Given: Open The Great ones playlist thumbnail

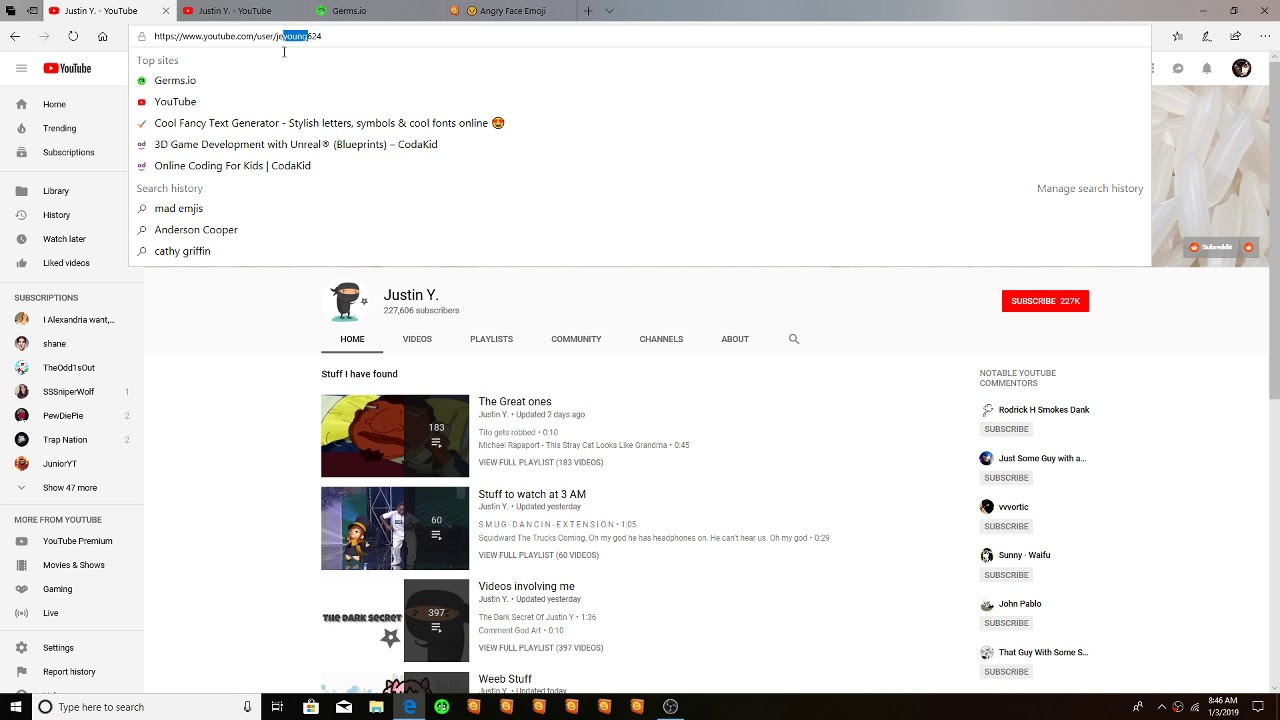Looking at the screenshot, I should pos(395,436).
